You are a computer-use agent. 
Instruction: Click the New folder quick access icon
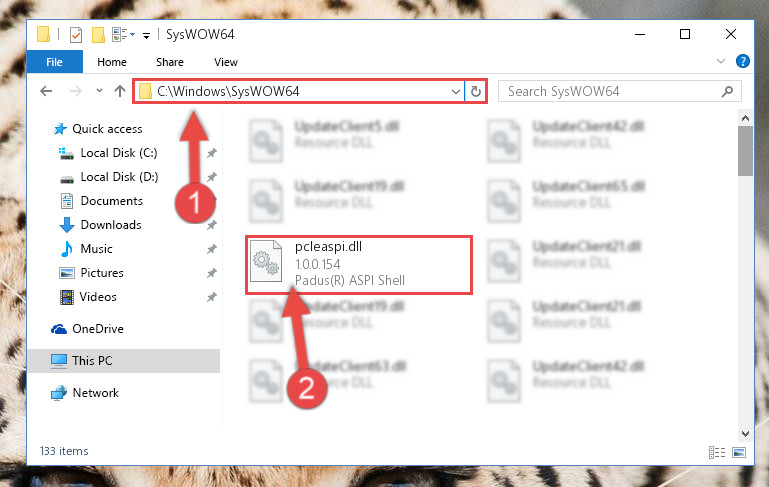coord(98,35)
